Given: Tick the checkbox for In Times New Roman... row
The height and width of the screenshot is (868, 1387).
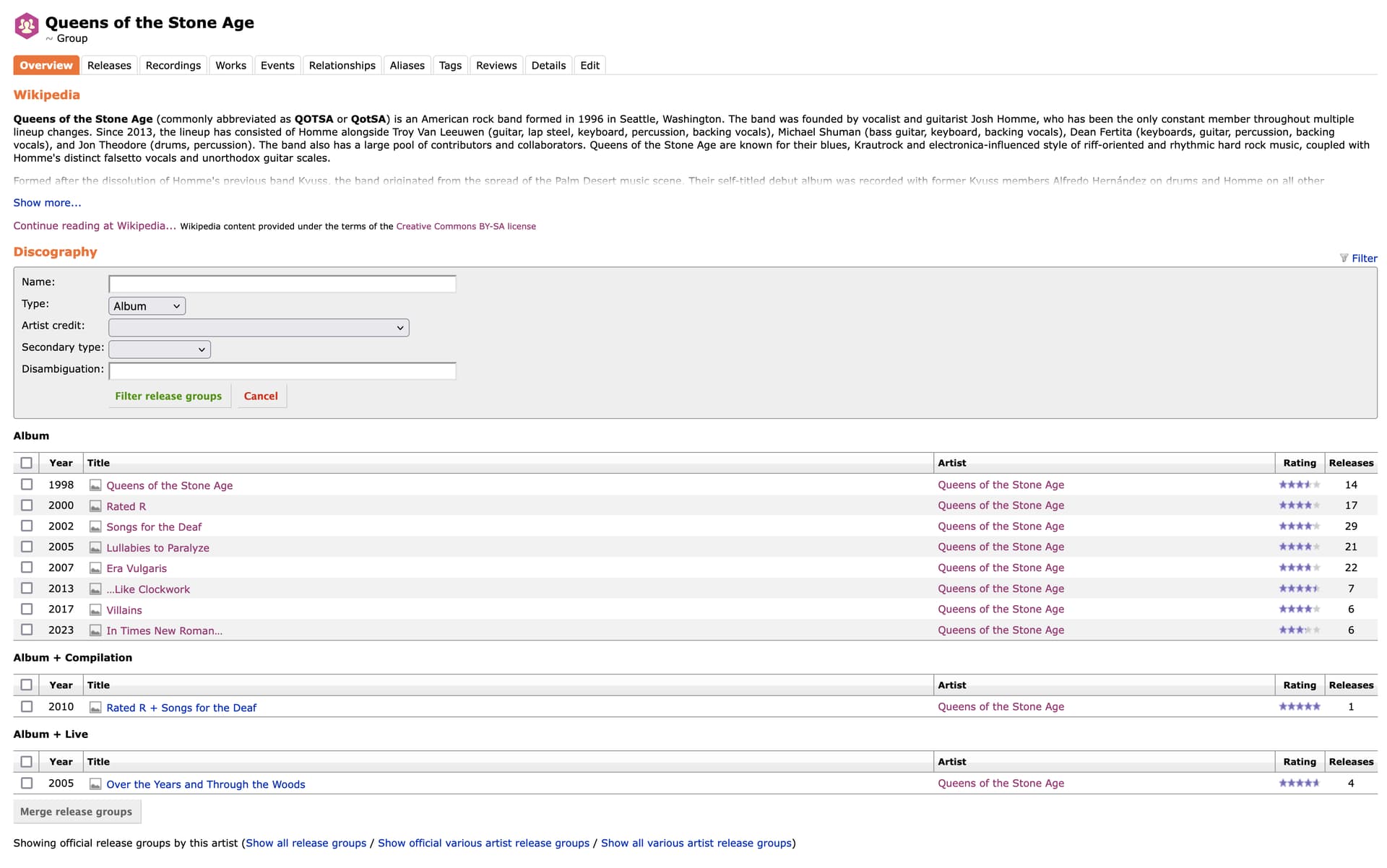Looking at the screenshot, I should [x=27, y=630].
